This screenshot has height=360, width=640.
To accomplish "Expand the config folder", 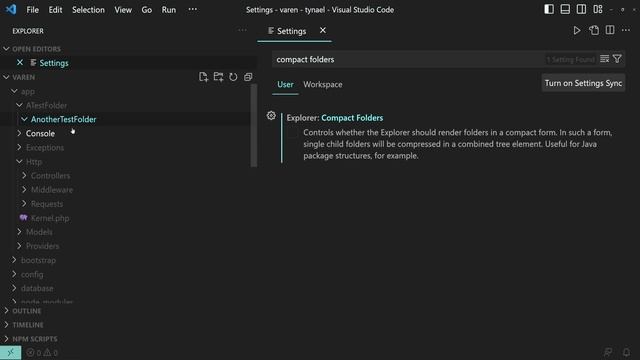I will coord(14,274).
